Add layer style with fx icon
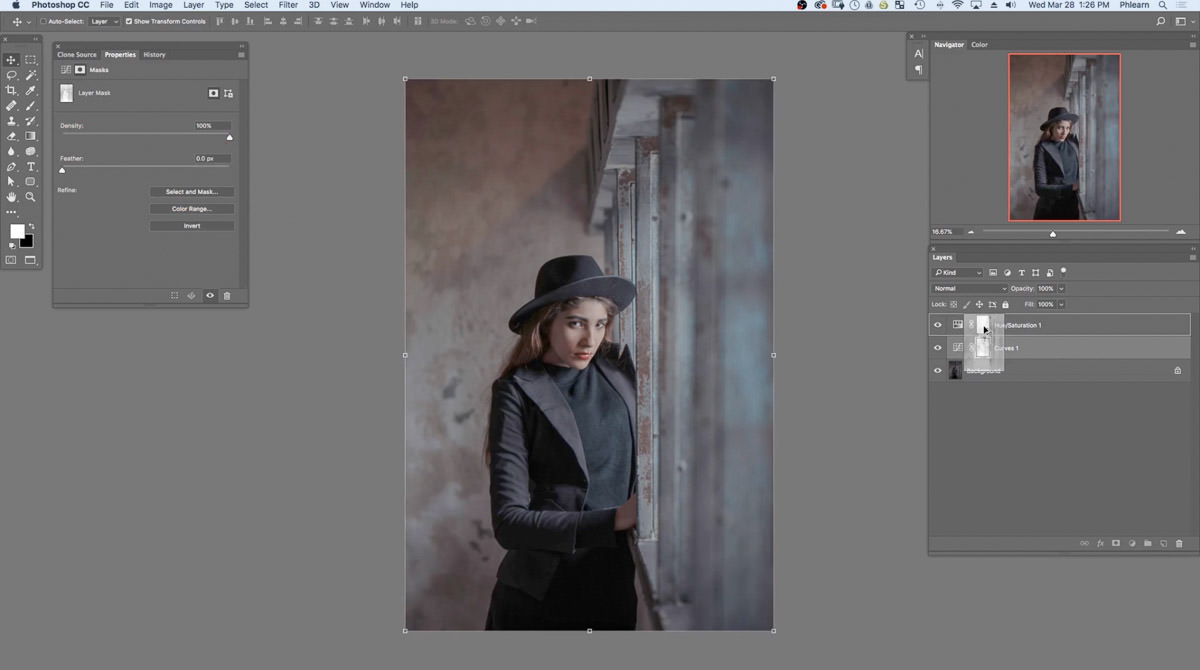This screenshot has width=1200, height=670. pyautogui.click(x=1100, y=543)
